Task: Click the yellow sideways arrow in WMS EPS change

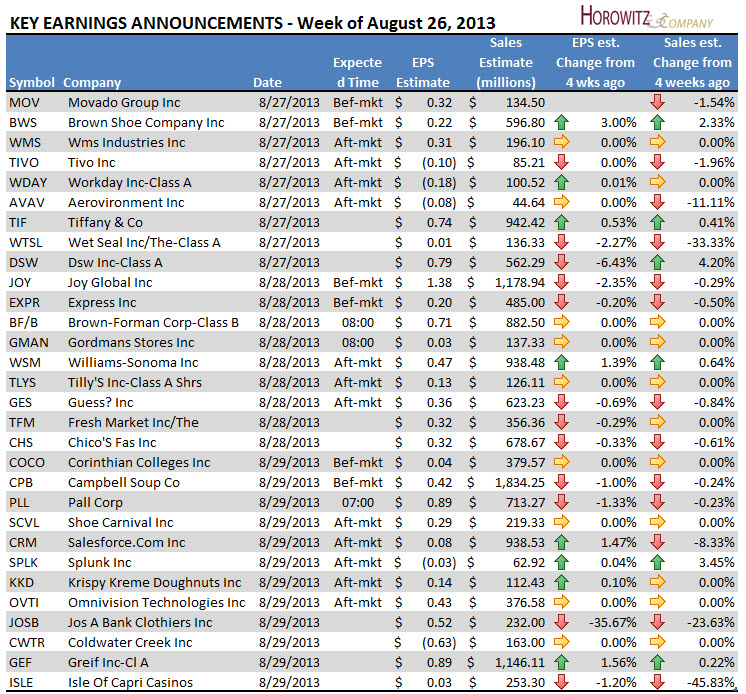Action: click(x=561, y=142)
